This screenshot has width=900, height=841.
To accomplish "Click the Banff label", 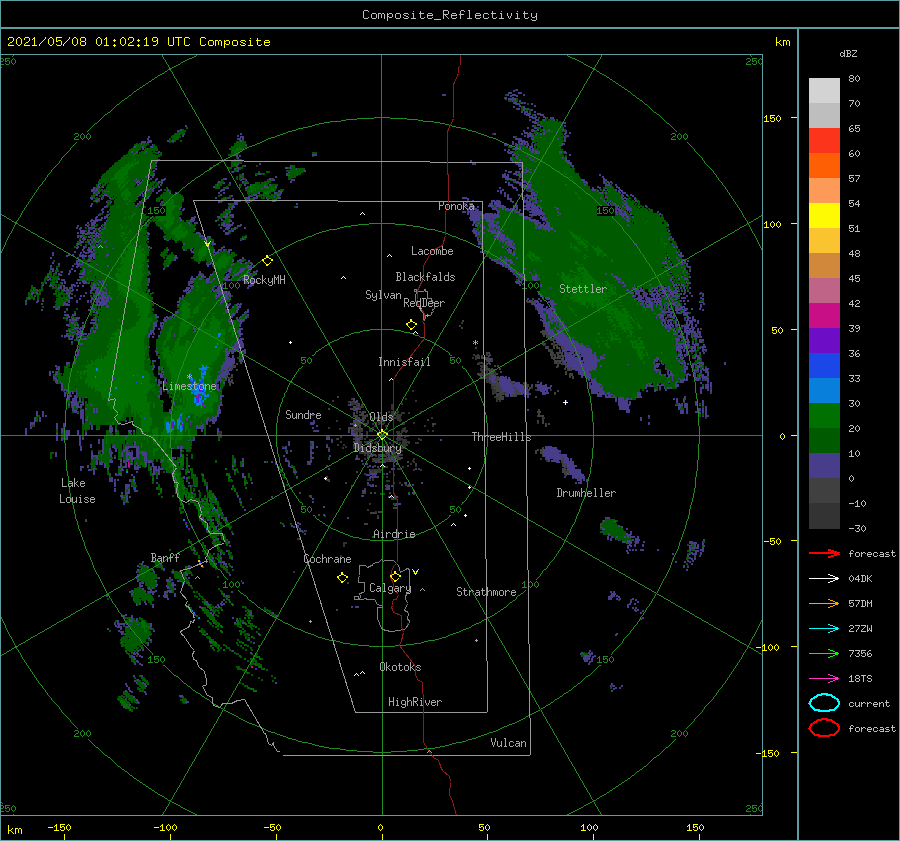I will [165, 557].
